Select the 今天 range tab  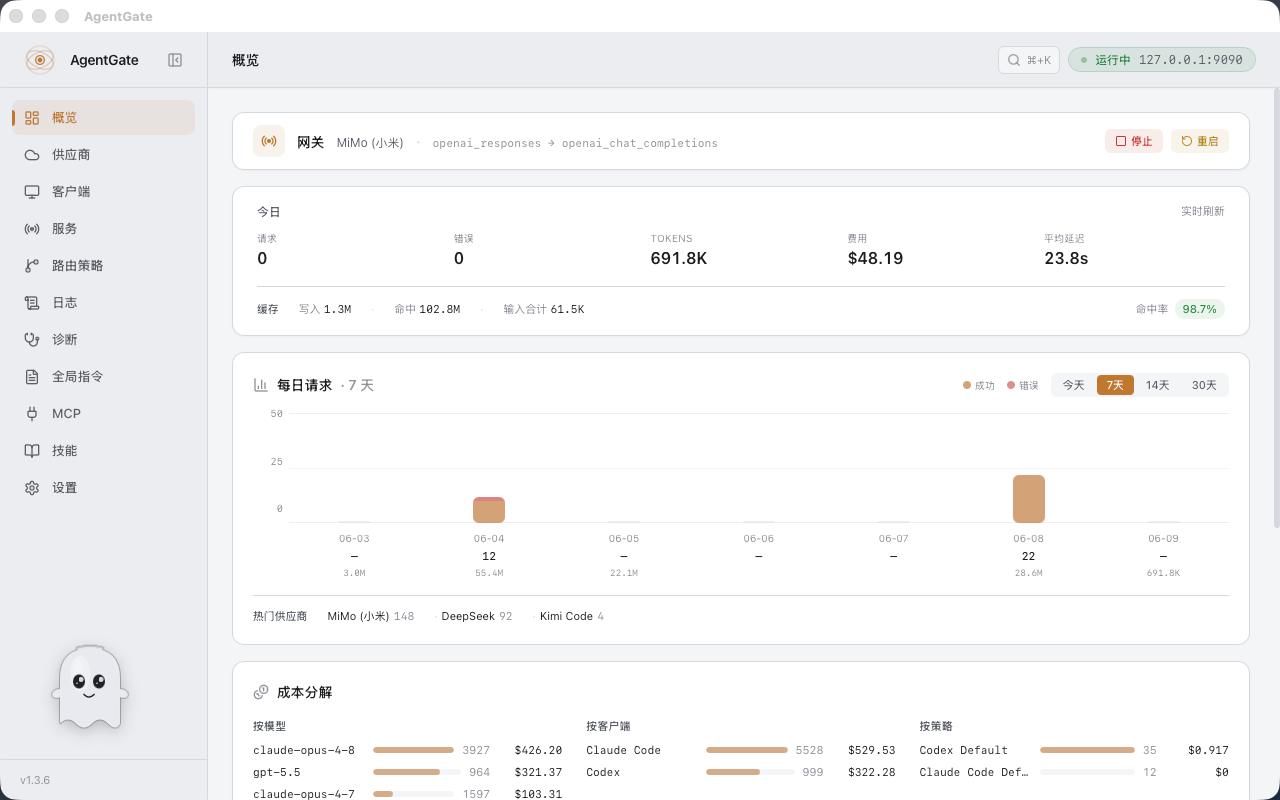(x=1073, y=385)
